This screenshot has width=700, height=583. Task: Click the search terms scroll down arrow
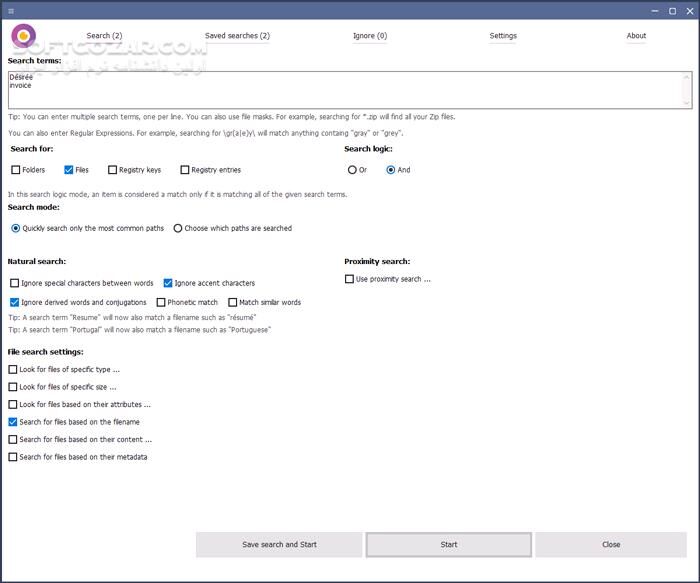pyautogui.click(x=686, y=102)
